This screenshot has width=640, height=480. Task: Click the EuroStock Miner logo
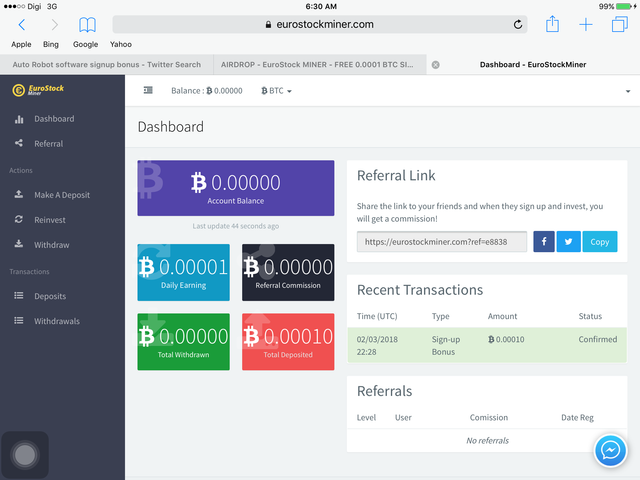(38, 90)
